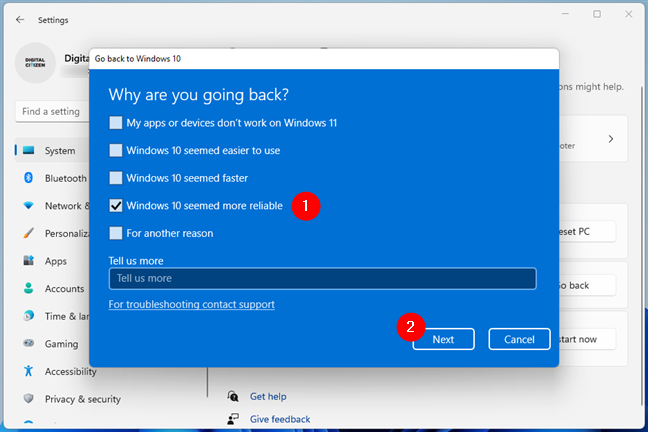Expand troubleshooter row with chevron arrow
This screenshot has height=432, width=648.
[611, 139]
